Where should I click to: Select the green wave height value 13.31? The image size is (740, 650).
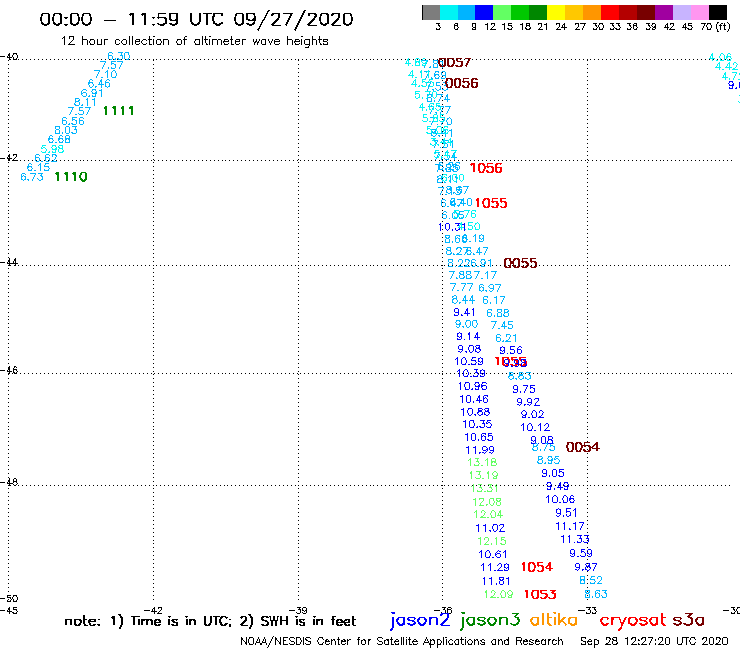(485, 489)
